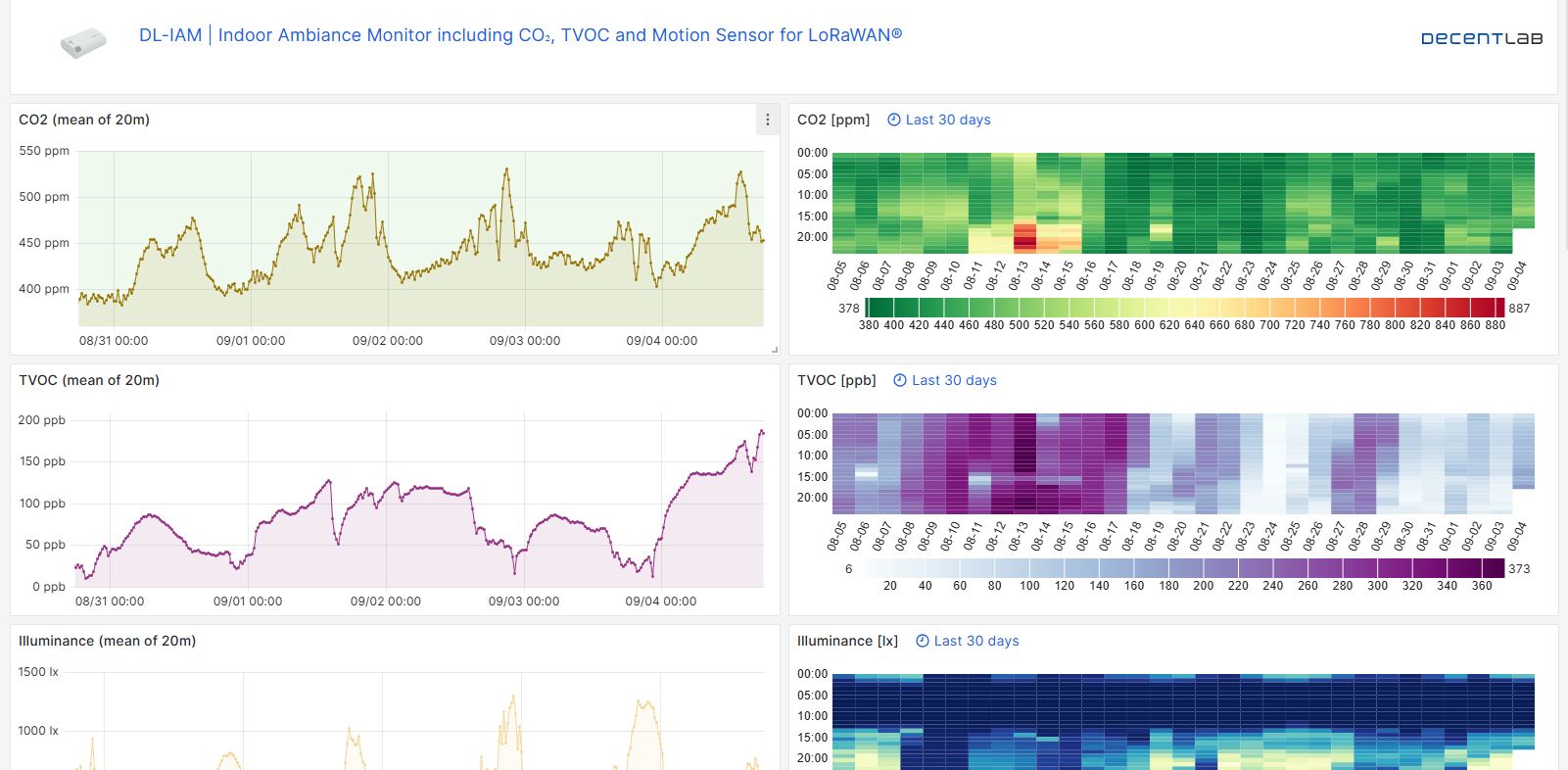
Task: Click the clock icon in CO2 [ppm] panel
Action: [x=893, y=120]
